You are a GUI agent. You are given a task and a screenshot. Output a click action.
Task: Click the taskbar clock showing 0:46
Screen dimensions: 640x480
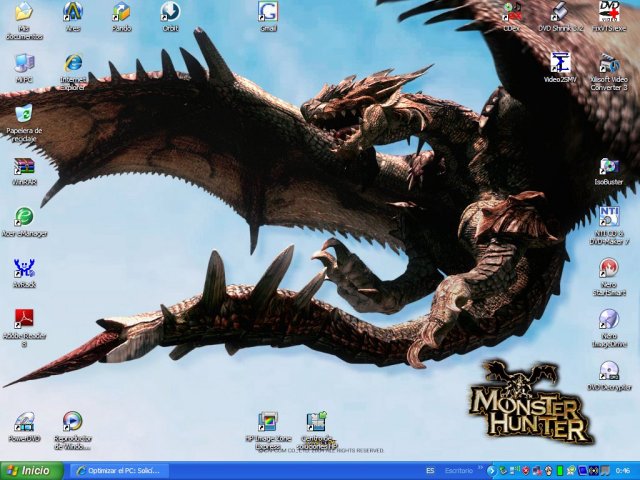coord(623,471)
